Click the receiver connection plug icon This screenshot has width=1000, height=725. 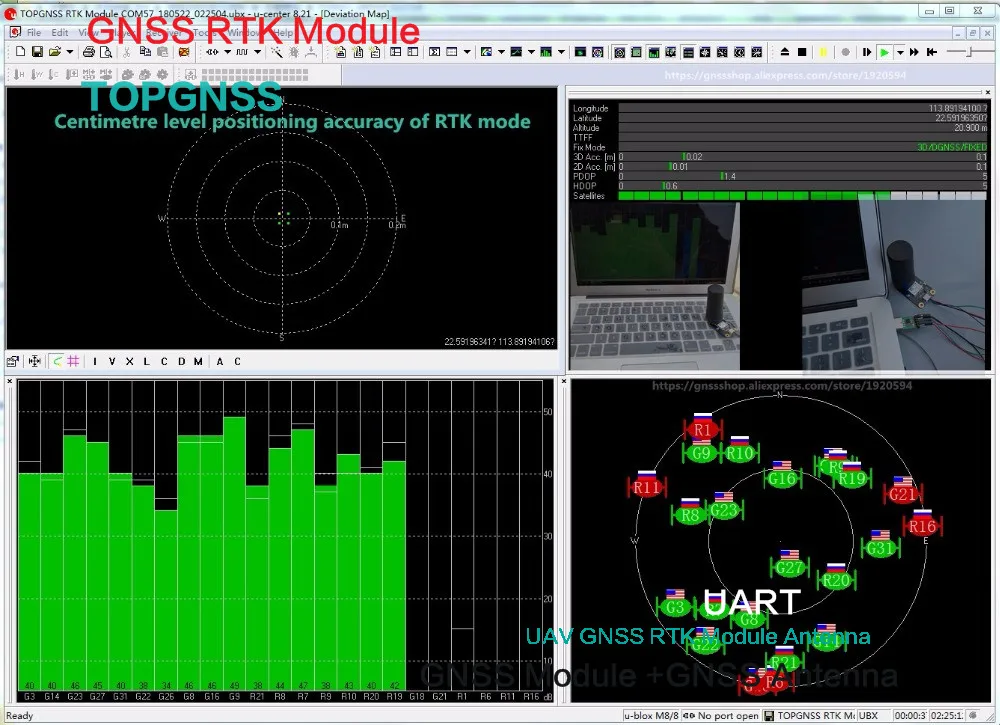pos(212,52)
